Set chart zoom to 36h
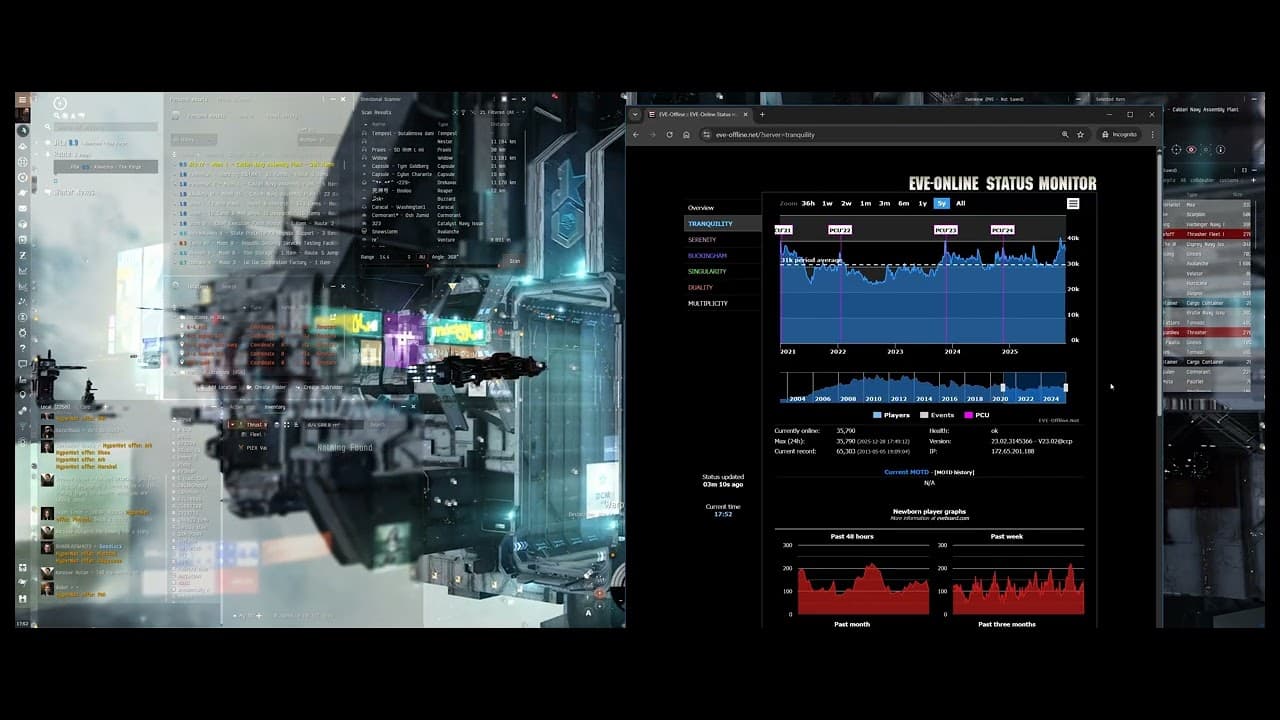The height and width of the screenshot is (720, 1280). 808,203
